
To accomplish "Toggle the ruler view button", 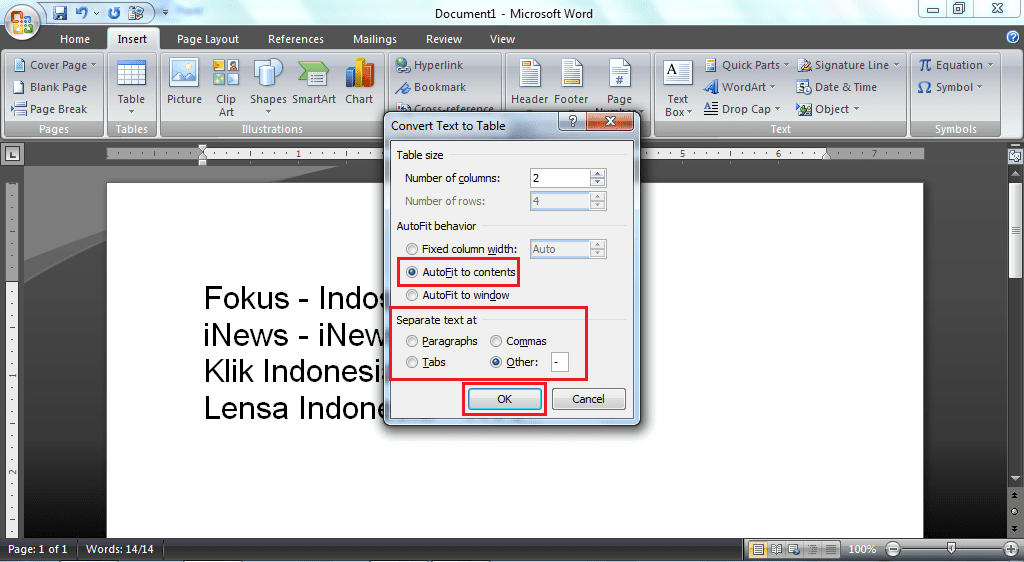I will [x=1015, y=156].
